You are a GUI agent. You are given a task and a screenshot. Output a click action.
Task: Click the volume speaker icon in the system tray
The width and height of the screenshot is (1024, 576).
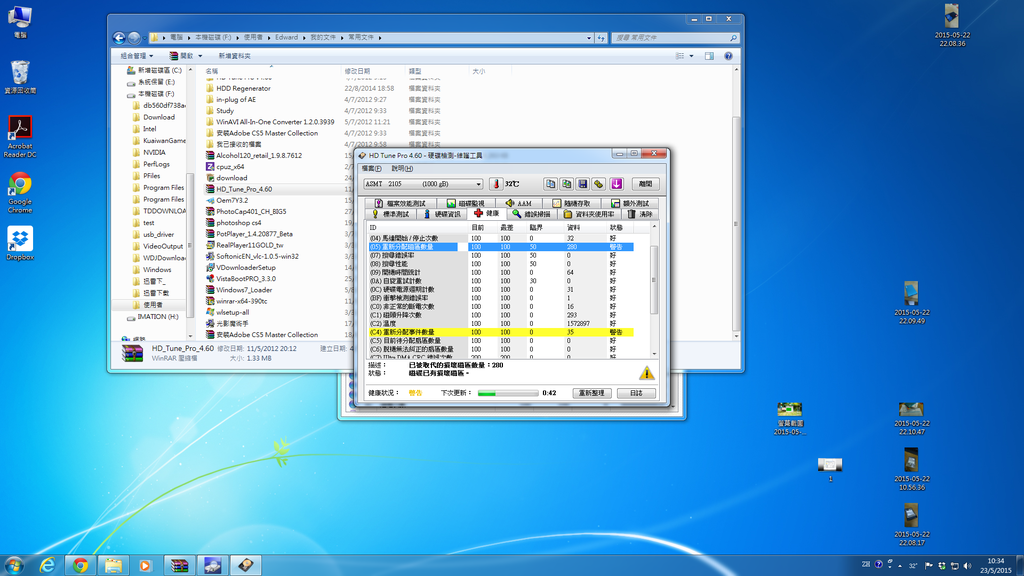click(967, 566)
